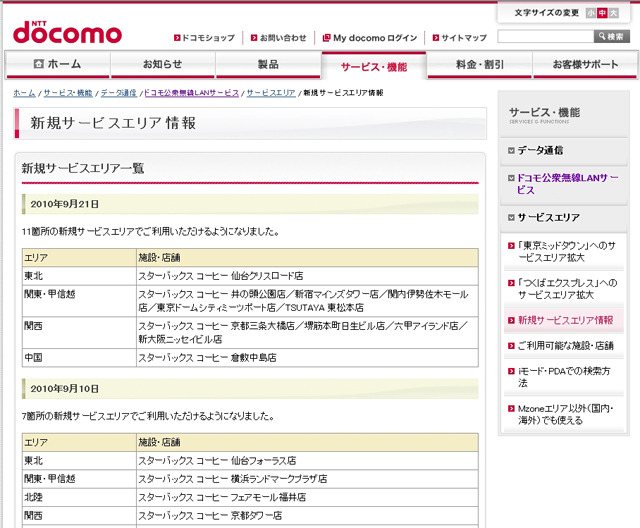The width and height of the screenshot is (640, 528).
Task: Open お問い合わせ header link
Action: 283,38
